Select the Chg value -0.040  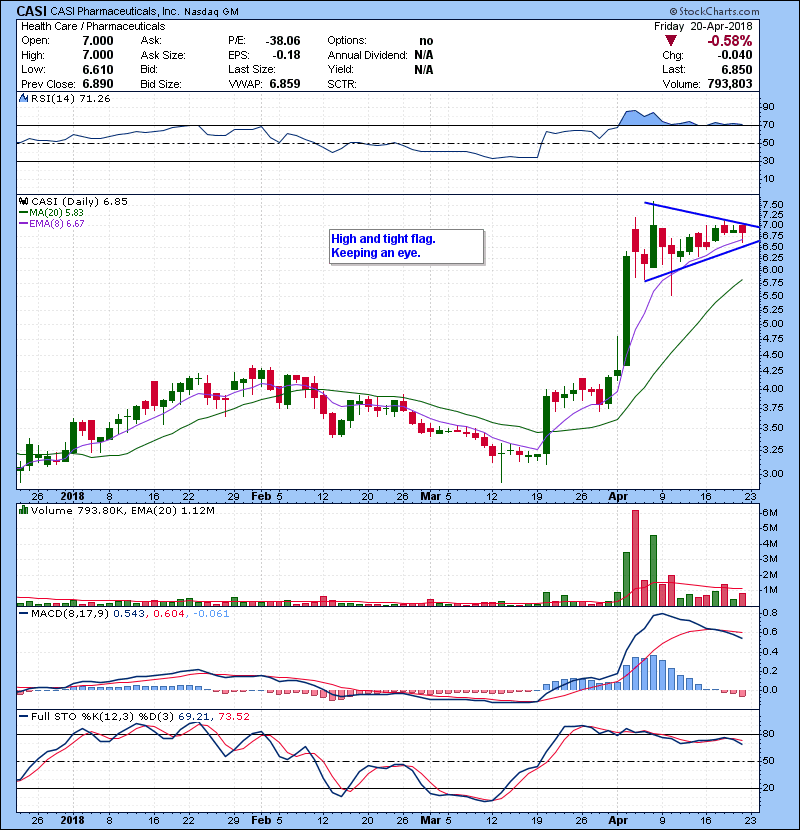click(x=735, y=55)
